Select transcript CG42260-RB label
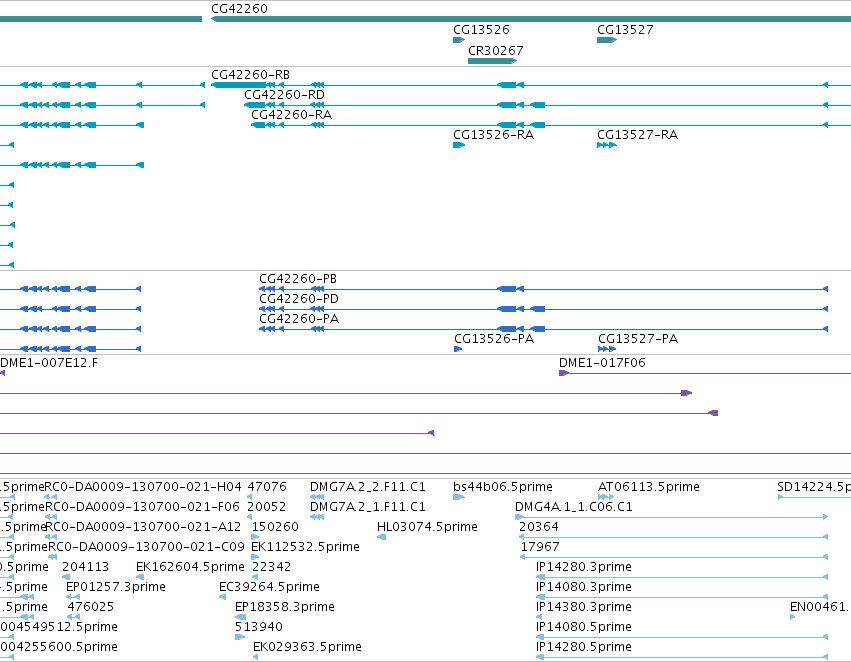 [x=251, y=75]
